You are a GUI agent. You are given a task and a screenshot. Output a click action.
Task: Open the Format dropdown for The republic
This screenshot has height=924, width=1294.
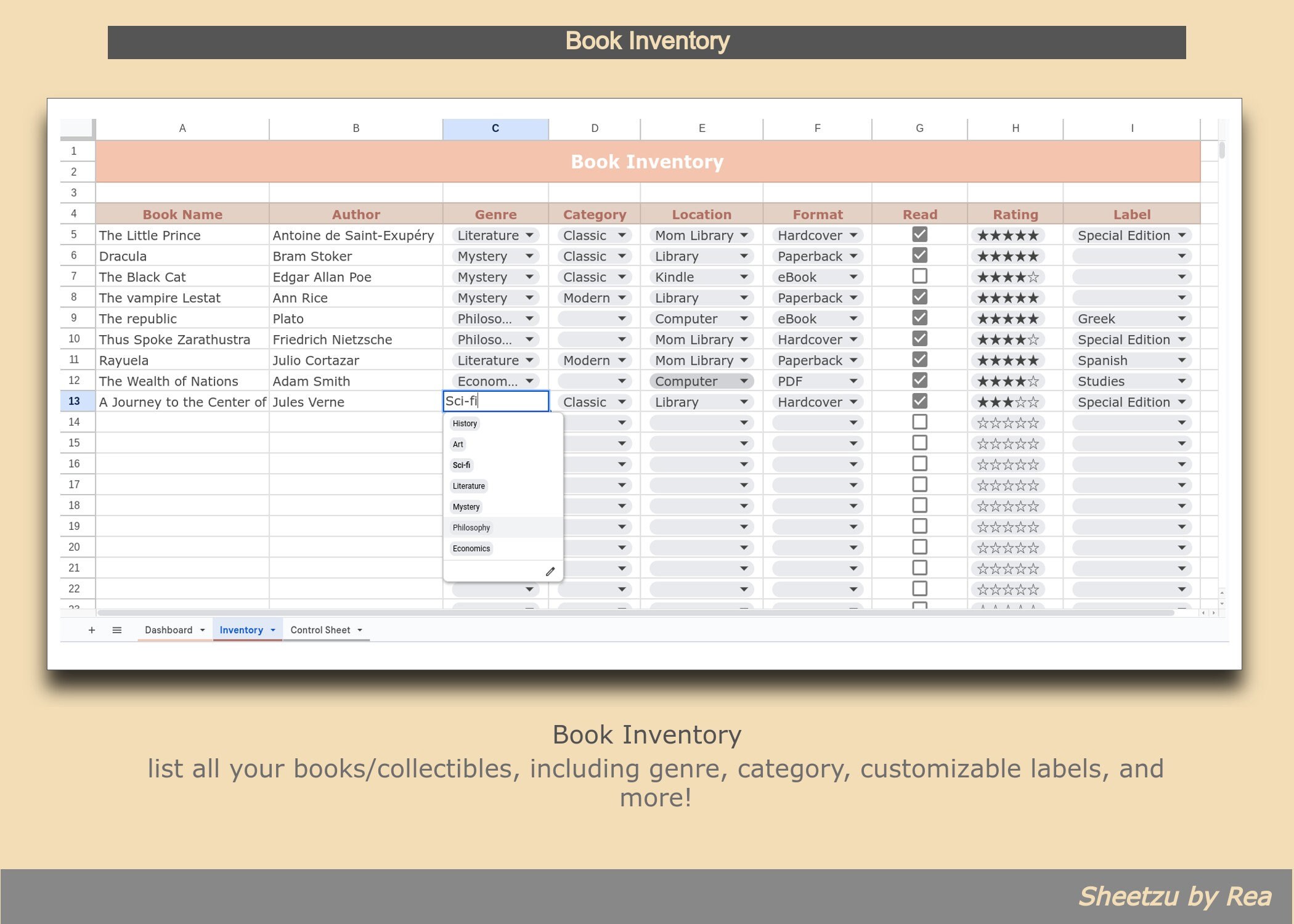(854, 318)
